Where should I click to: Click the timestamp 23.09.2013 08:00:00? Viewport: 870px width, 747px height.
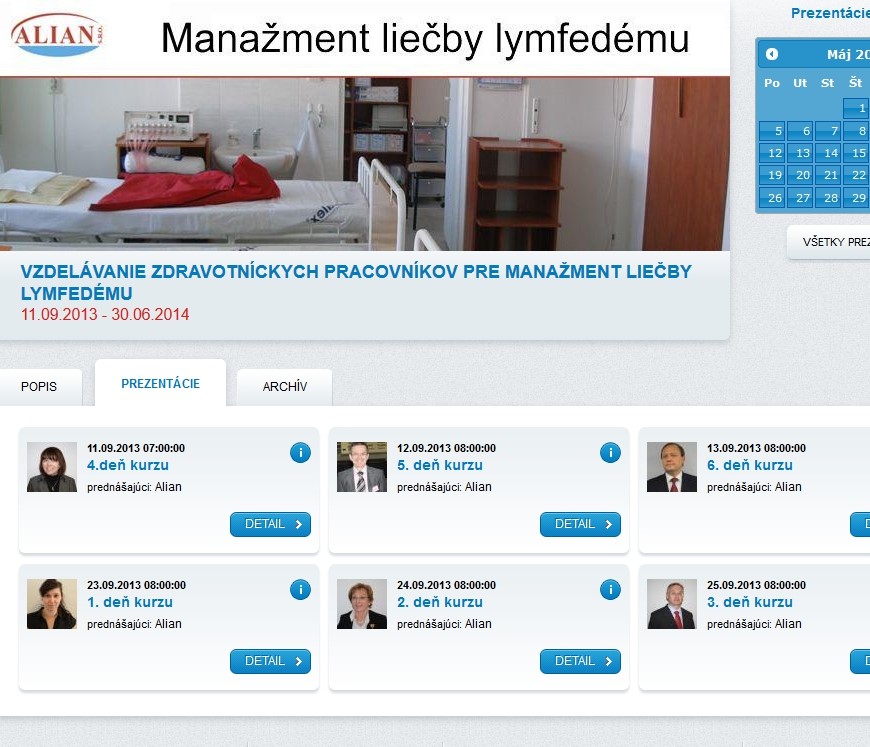pos(136,586)
